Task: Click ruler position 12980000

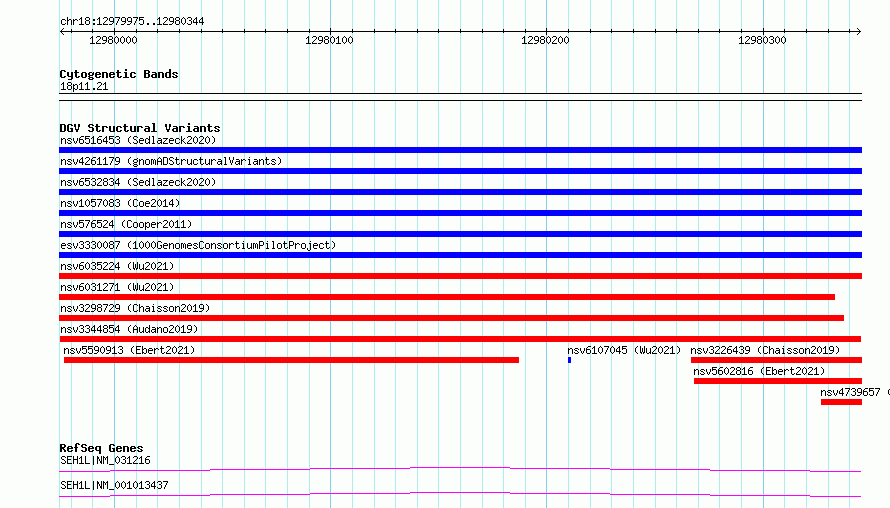Action: (x=114, y=40)
